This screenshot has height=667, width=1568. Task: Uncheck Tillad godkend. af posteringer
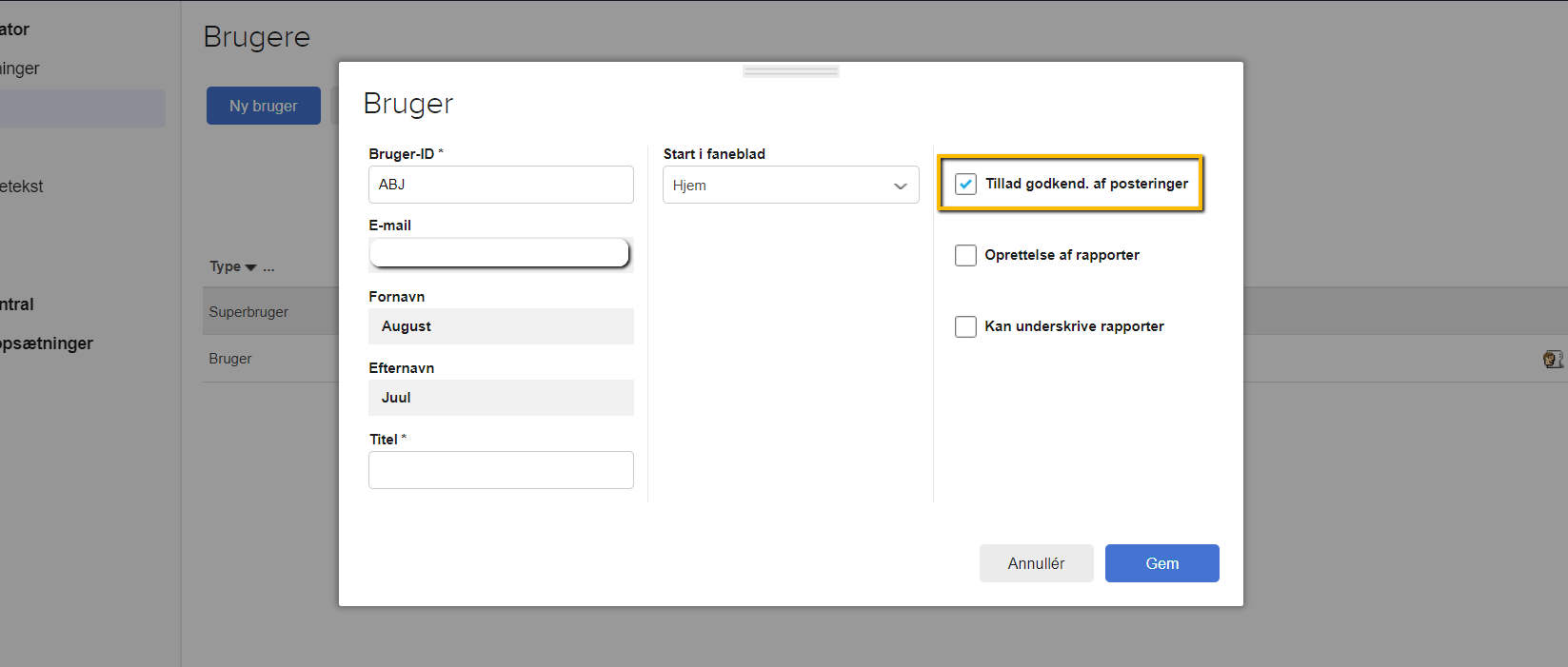[x=965, y=184]
